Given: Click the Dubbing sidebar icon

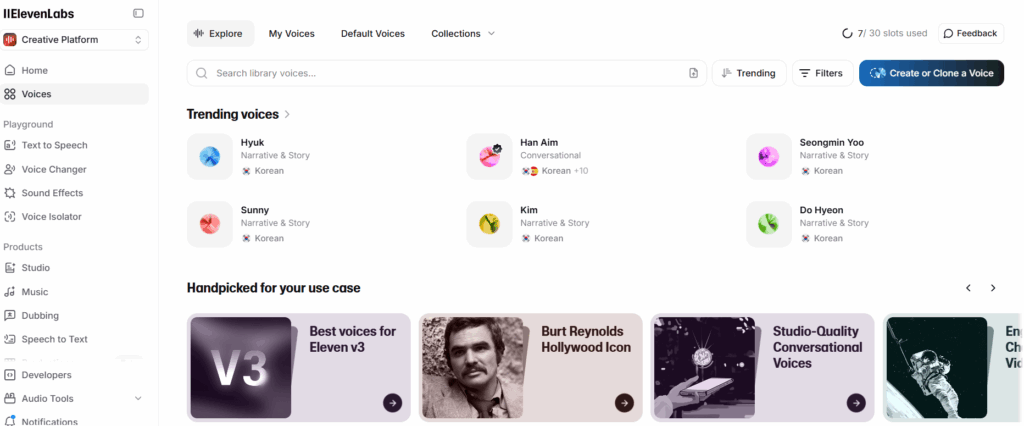Looking at the screenshot, I should pos(10,316).
